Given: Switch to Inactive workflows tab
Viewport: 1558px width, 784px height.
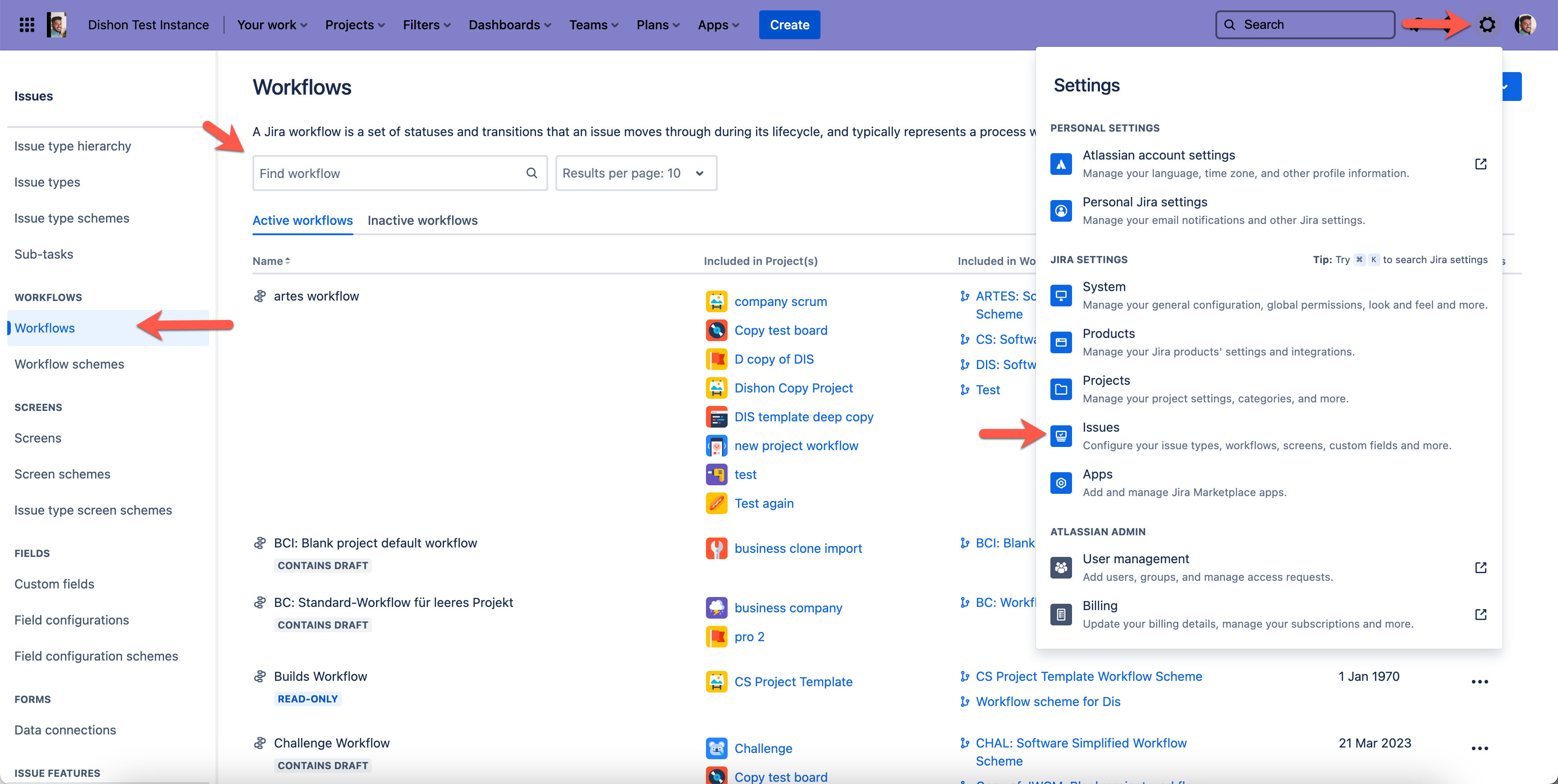Looking at the screenshot, I should click(422, 221).
